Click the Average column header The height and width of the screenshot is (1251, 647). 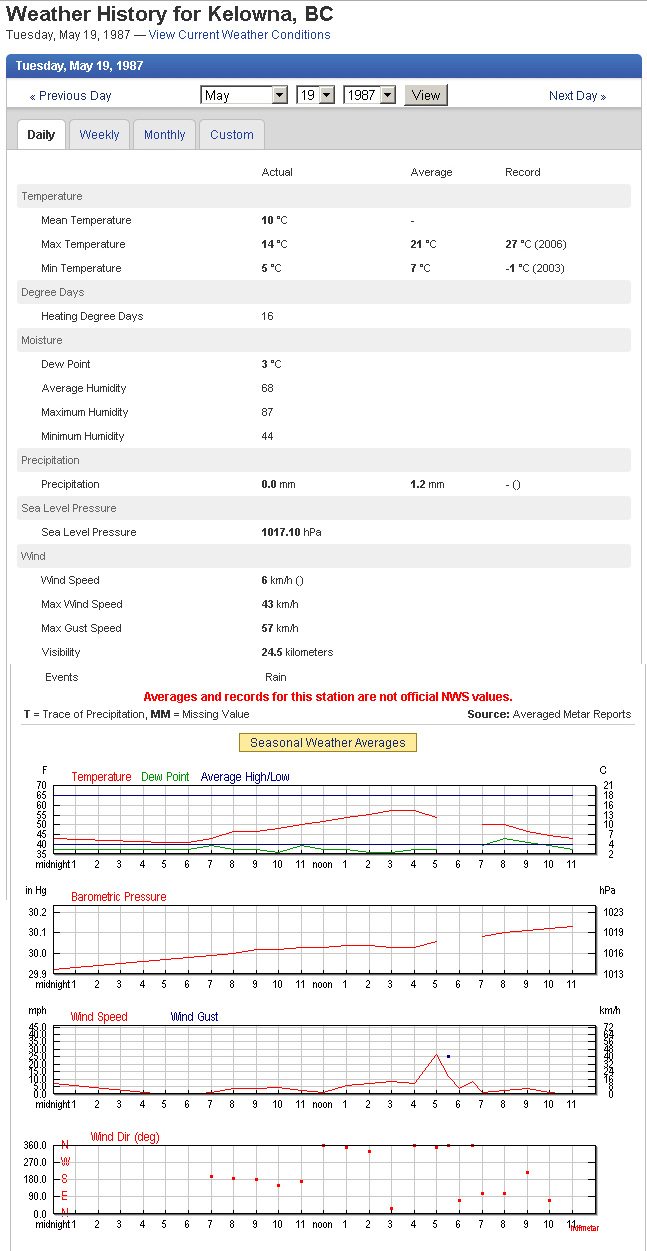click(431, 172)
